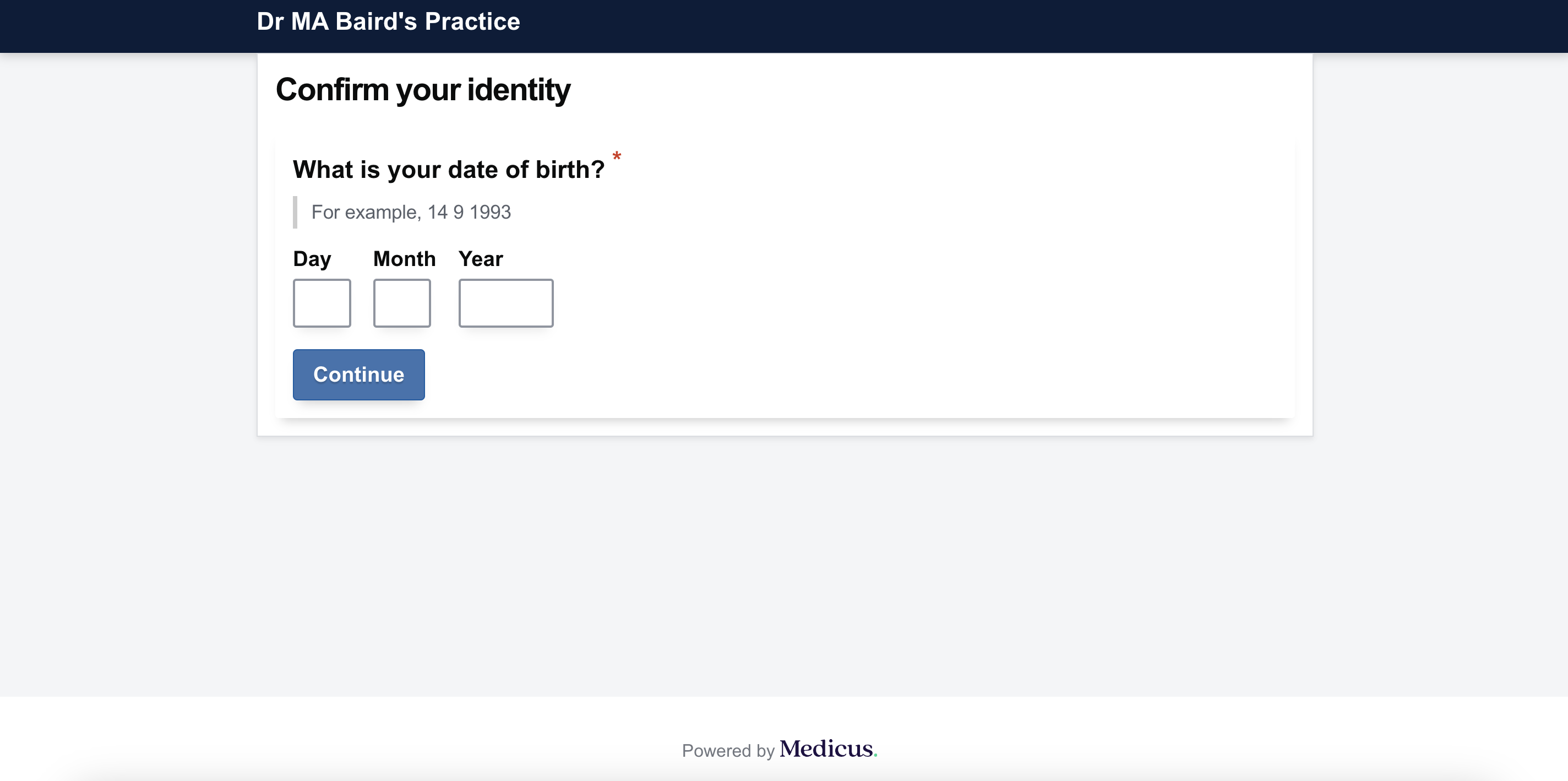Click the date of birth question text

448,169
